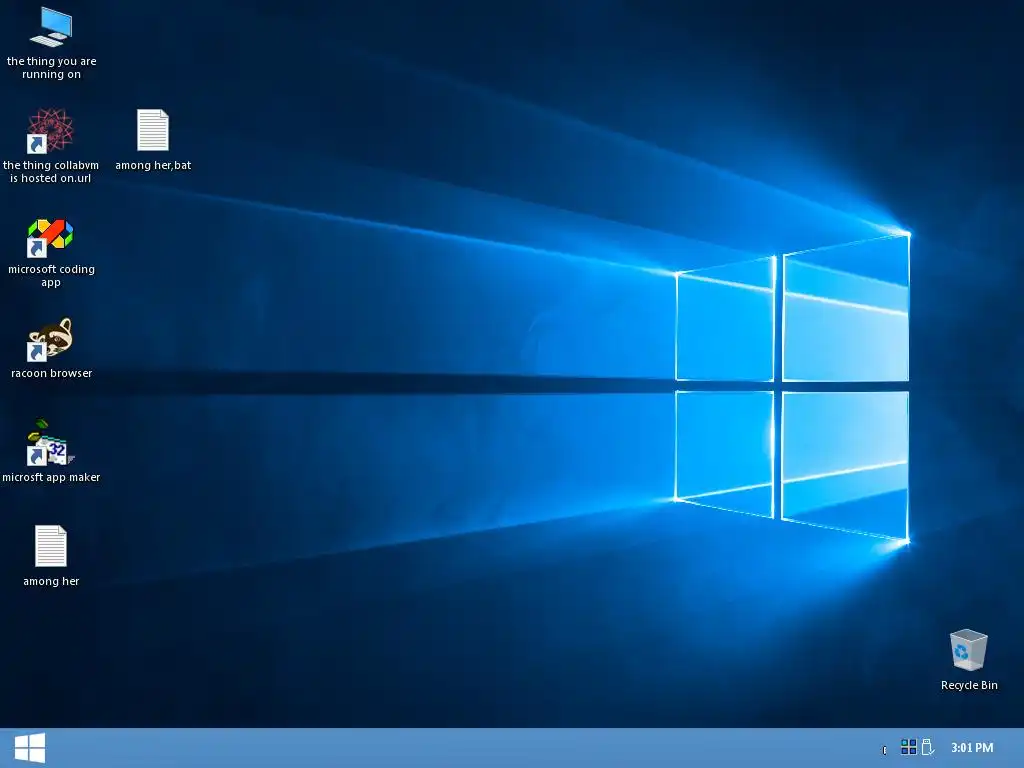Open the Start menu with Windows logo

[x=29, y=748]
